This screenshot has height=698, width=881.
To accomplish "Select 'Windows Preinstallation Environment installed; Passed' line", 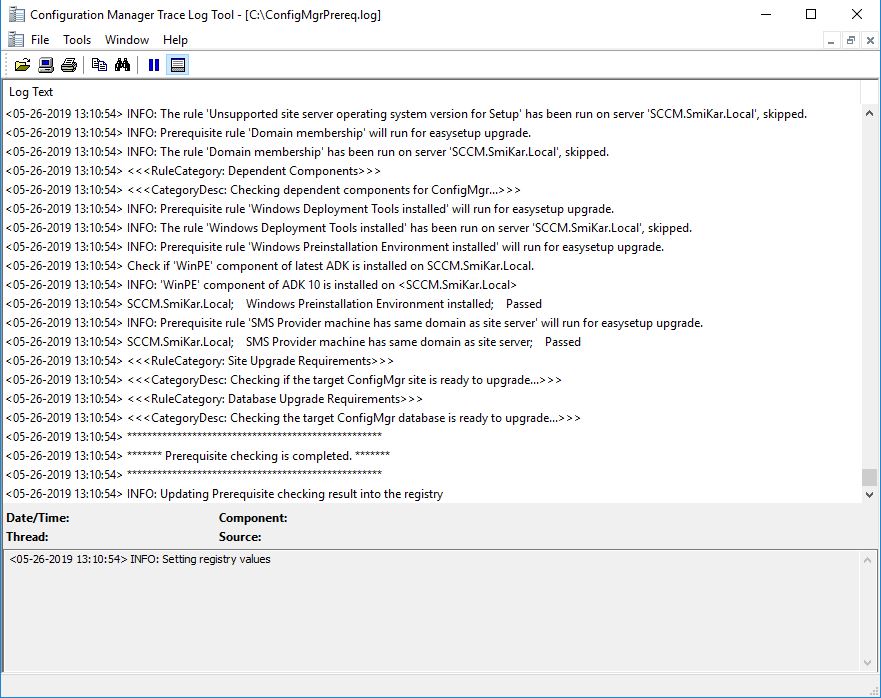I will coord(431,304).
